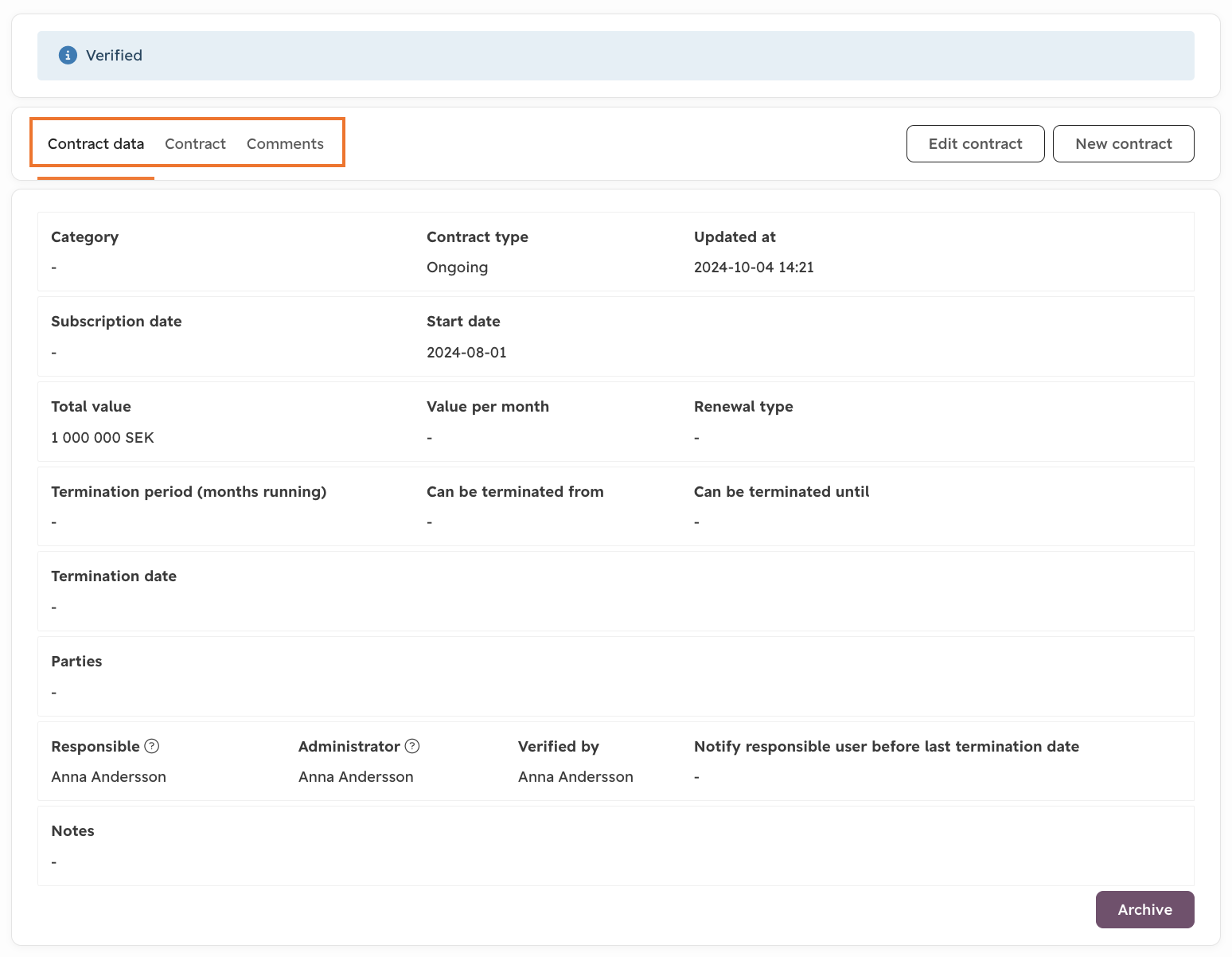
Task: Click the help icon next to Administrator
Action: point(412,746)
